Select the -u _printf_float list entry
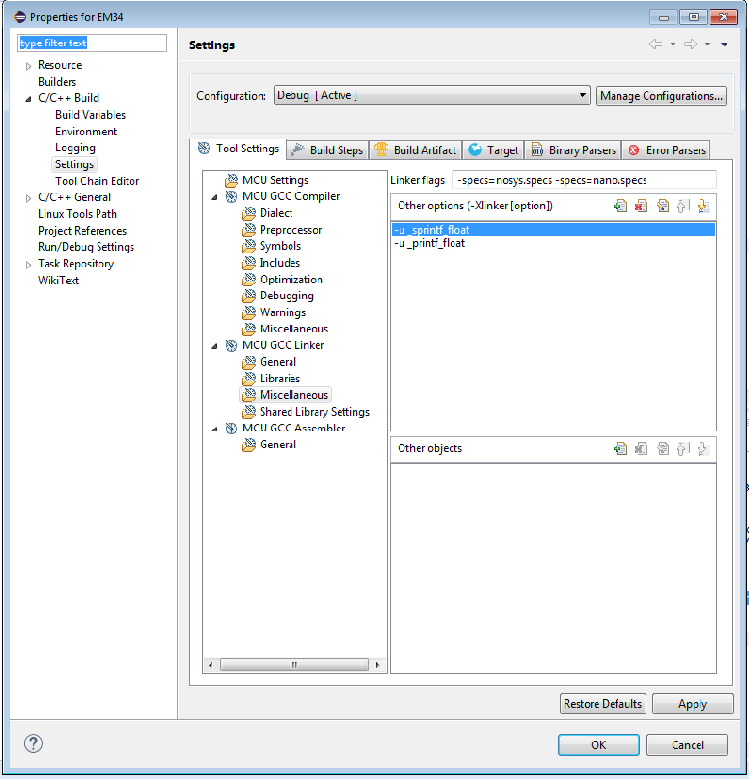749x779 pixels. 430,243
